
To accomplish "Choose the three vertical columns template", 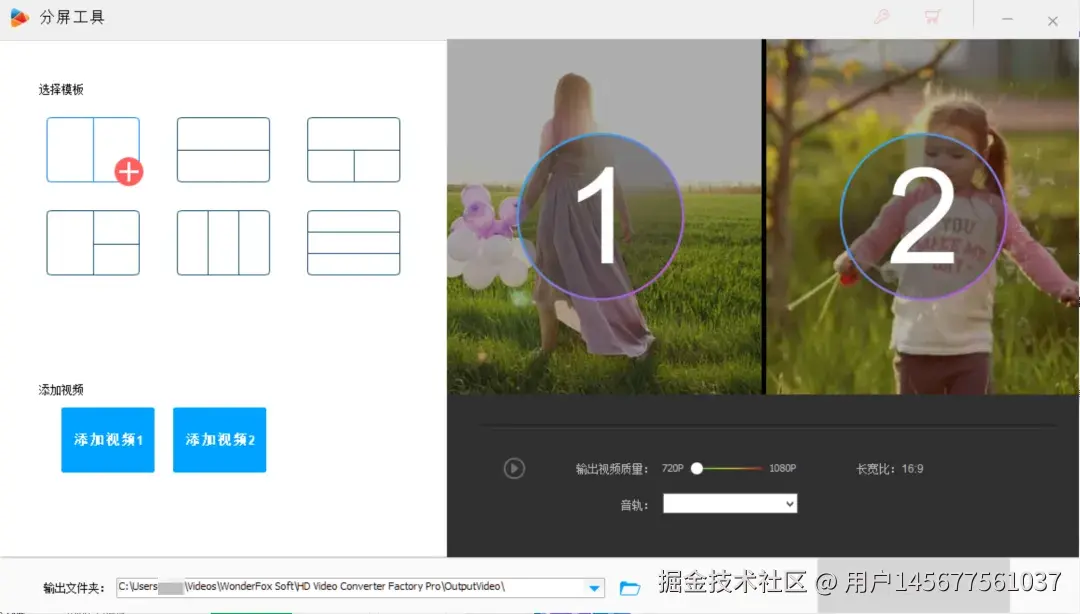I will [x=222, y=242].
